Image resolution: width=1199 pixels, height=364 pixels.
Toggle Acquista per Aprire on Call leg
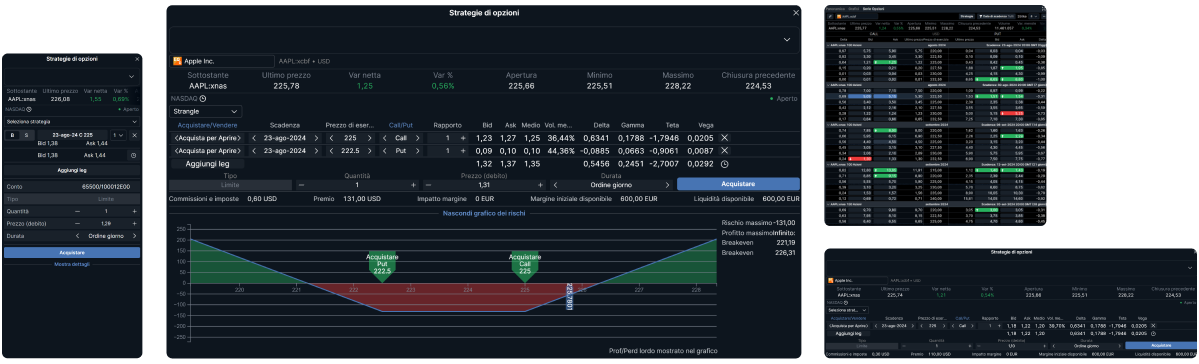[208, 138]
